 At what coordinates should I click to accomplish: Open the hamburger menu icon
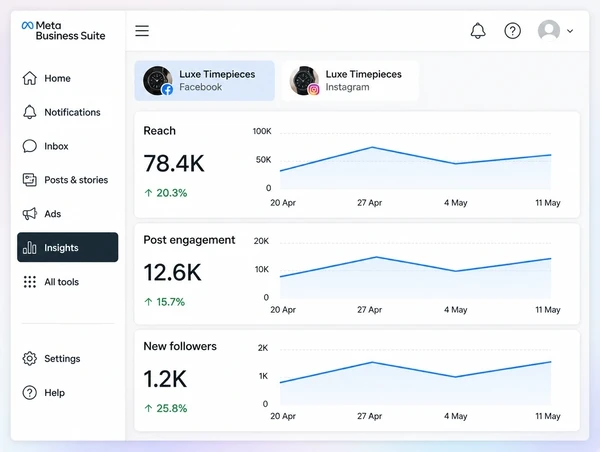tap(142, 31)
